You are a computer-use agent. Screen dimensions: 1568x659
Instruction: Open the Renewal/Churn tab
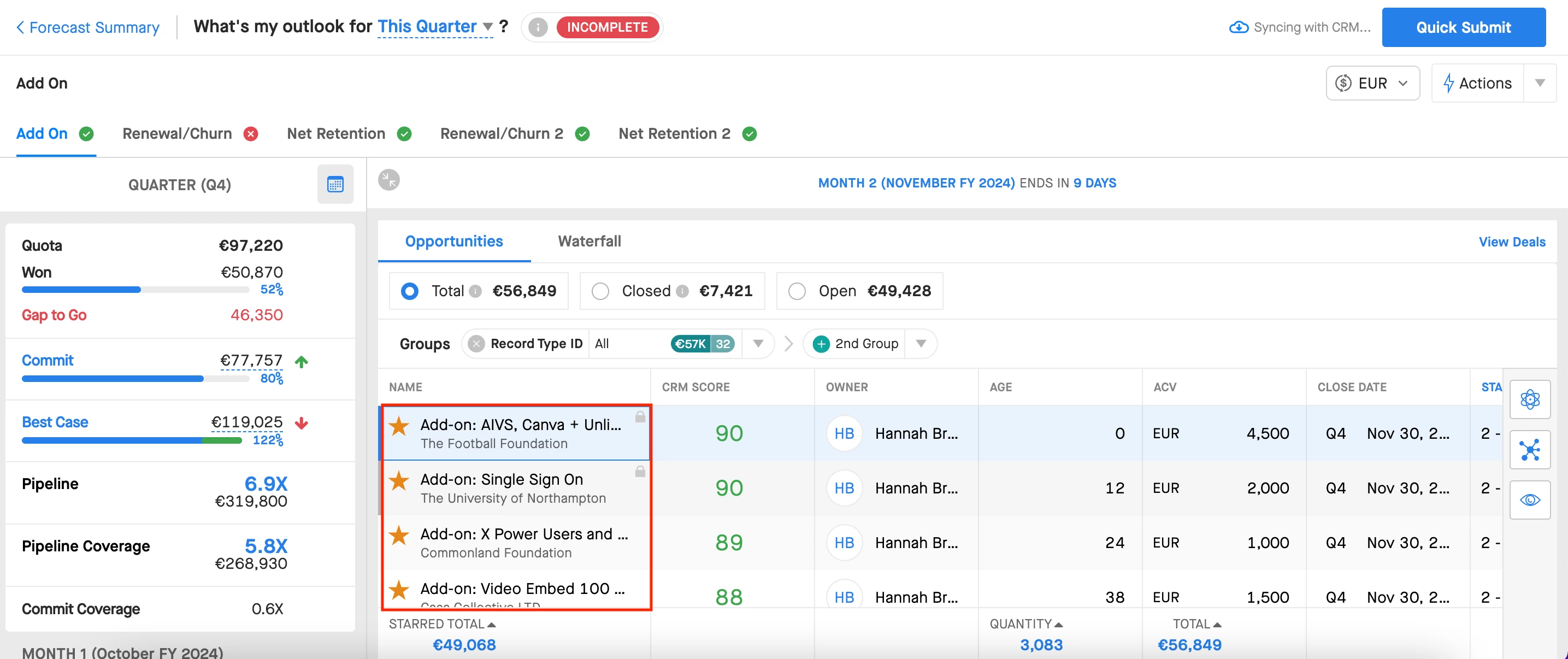point(177,133)
